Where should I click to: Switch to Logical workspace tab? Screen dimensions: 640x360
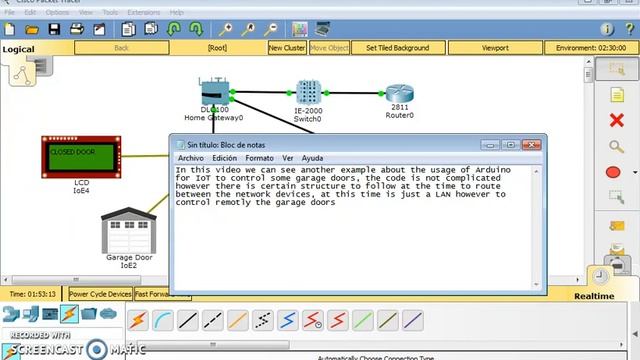coord(19,49)
